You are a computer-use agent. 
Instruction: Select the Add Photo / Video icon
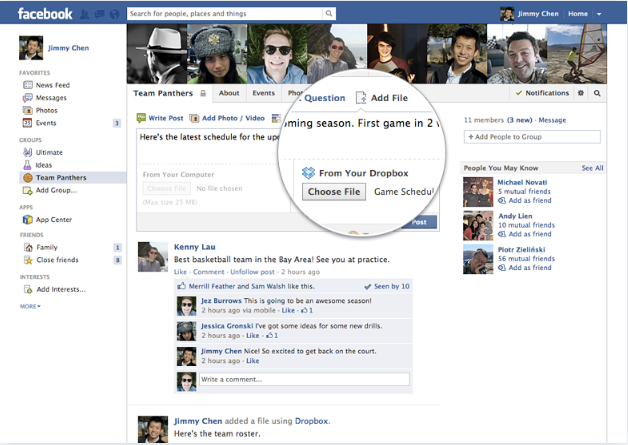[195, 118]
